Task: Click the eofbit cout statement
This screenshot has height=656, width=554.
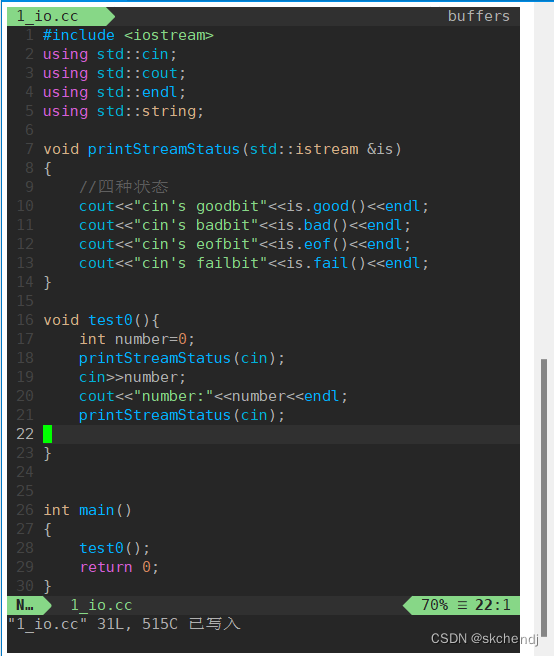Action: tap(245, 244)
